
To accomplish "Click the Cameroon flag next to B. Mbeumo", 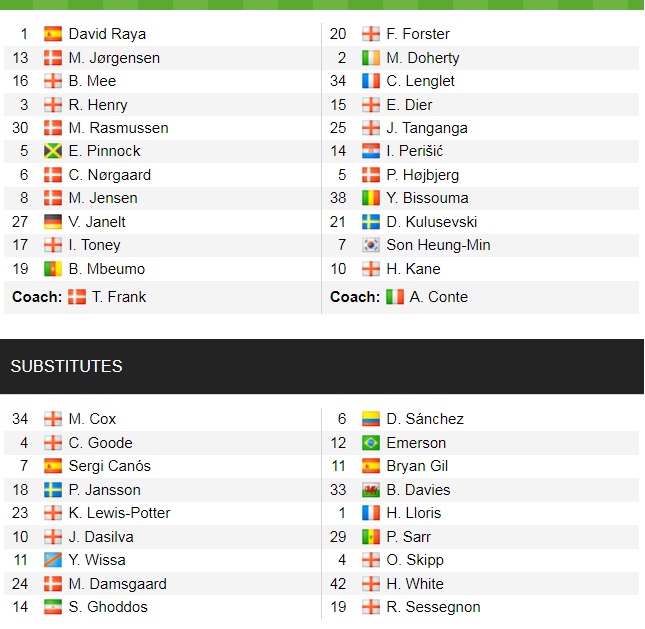I will point(53,269).
